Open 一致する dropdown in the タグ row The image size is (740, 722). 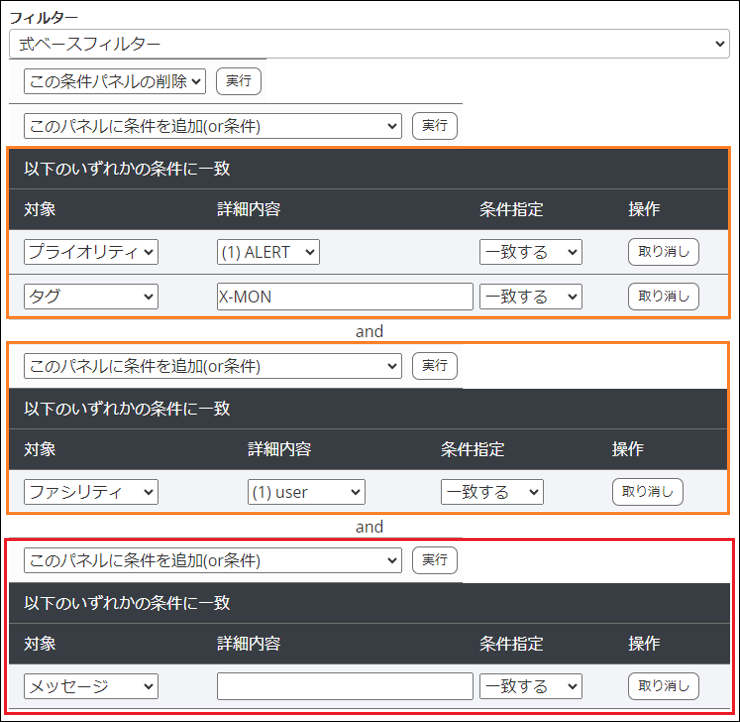(530, 296)
